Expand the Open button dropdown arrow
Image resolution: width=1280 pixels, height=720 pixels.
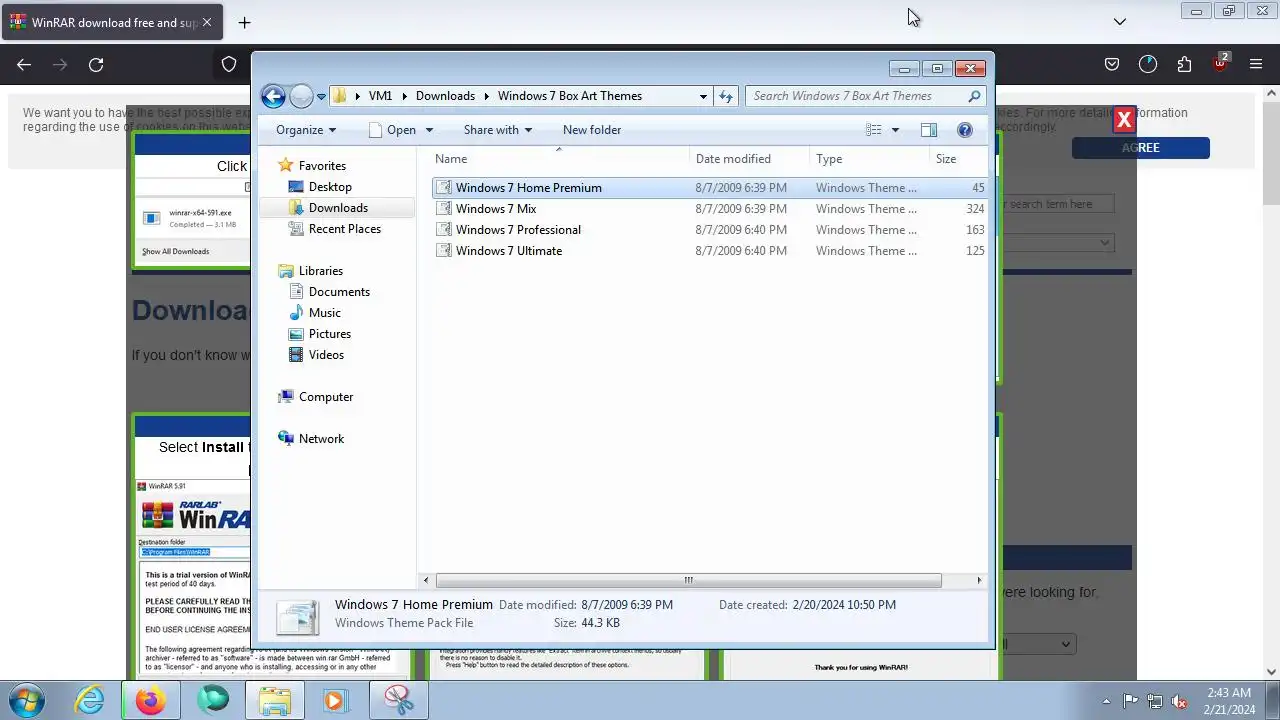click(x=429, y=130)
